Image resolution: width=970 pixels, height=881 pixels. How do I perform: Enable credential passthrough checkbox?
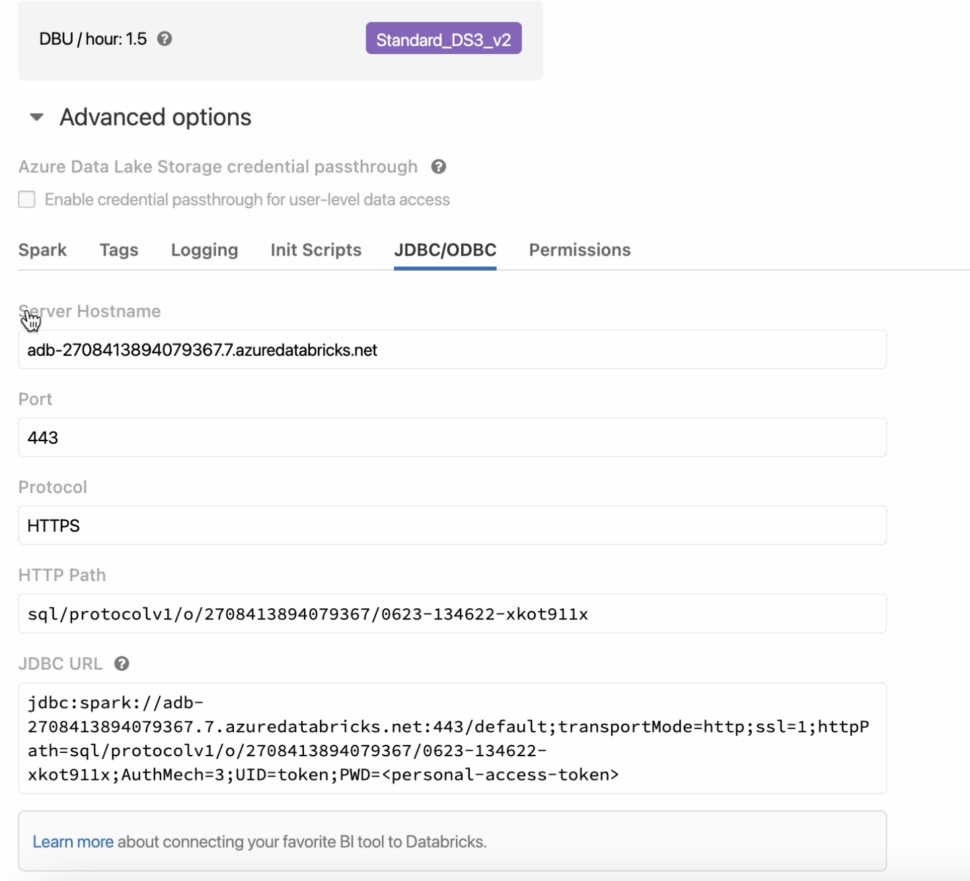tap(27, 200)
